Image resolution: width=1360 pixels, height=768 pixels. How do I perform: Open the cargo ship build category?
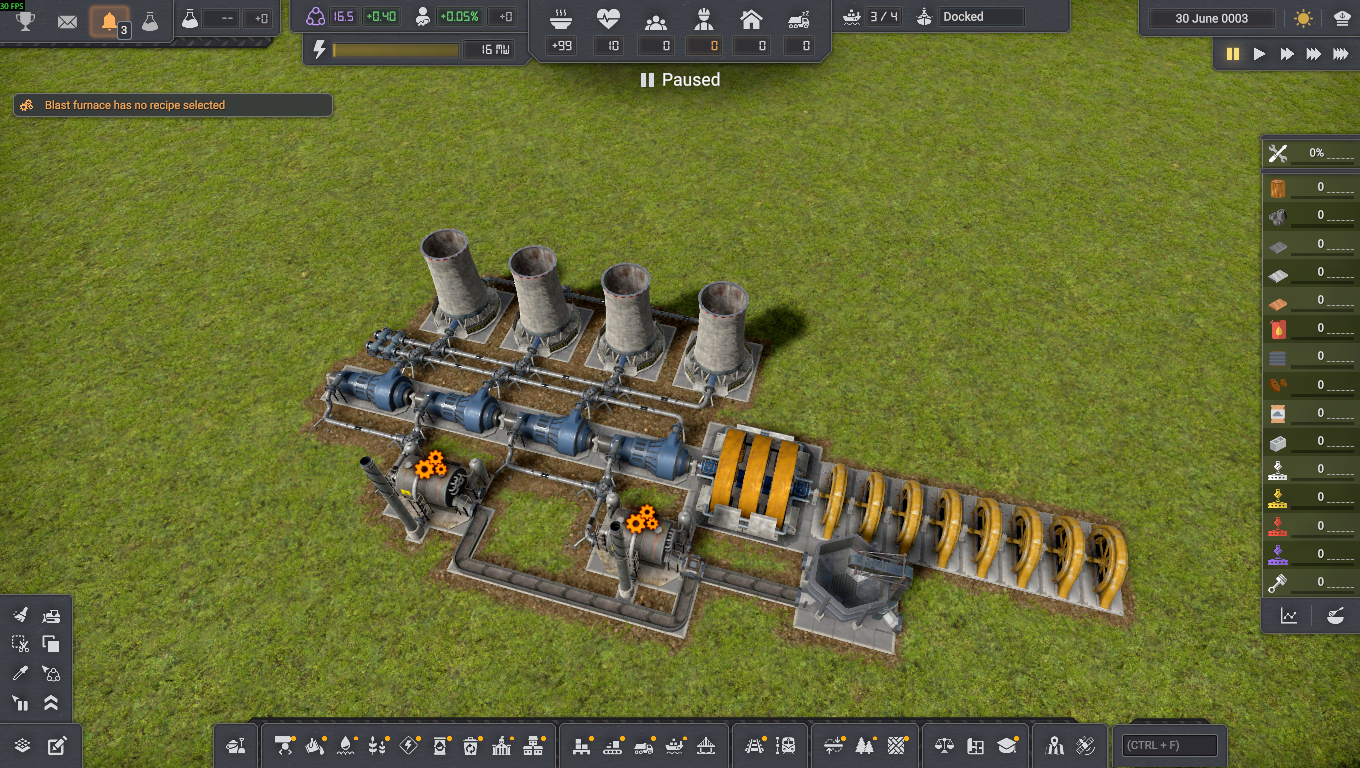[675, 746]
